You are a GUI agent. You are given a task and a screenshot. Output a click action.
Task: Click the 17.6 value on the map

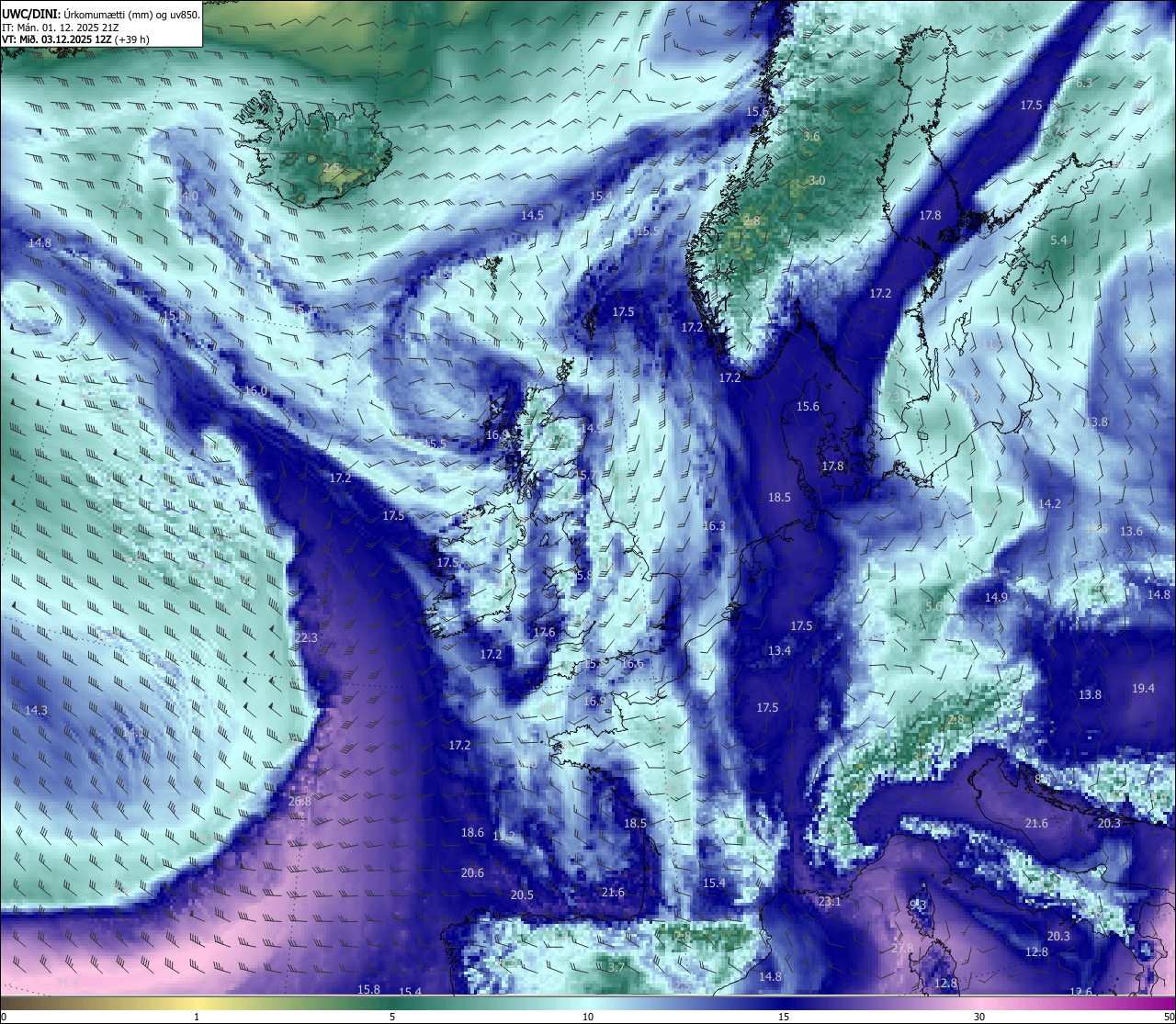pos(544,632)
